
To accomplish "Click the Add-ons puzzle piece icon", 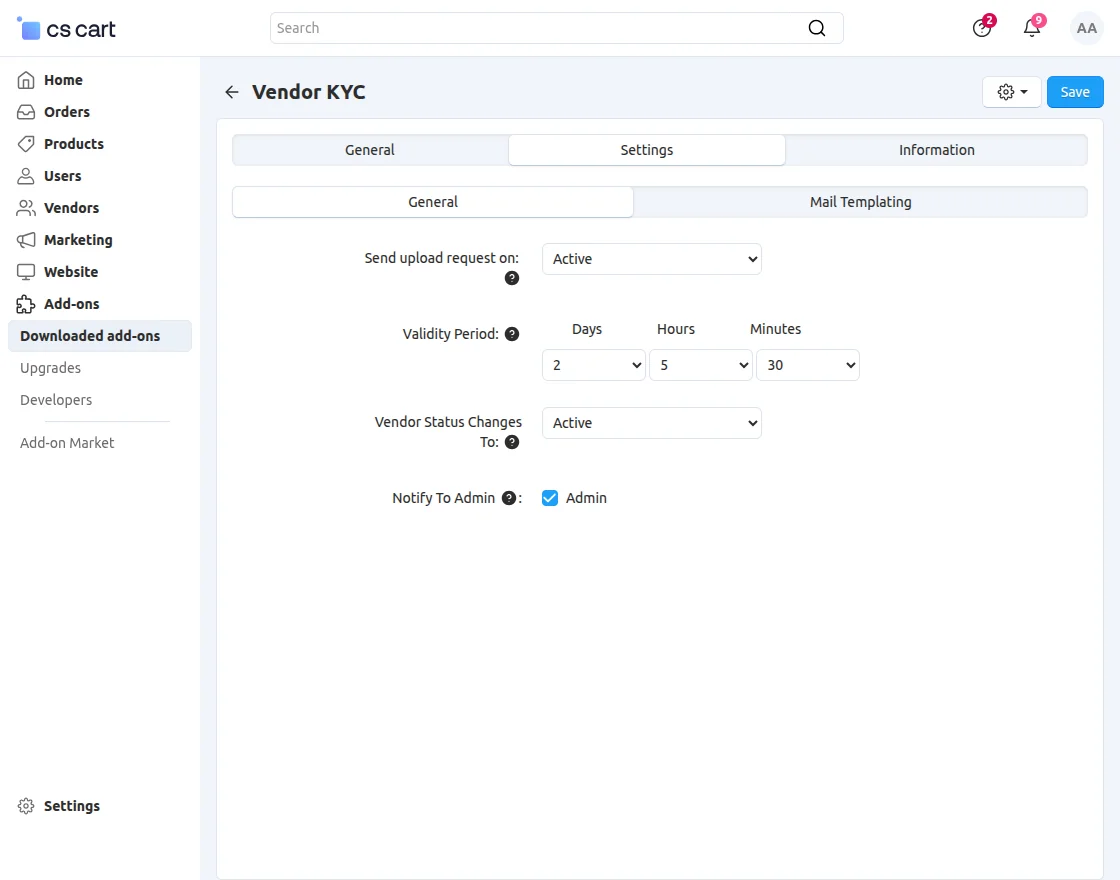I will (x=26, y=303).
